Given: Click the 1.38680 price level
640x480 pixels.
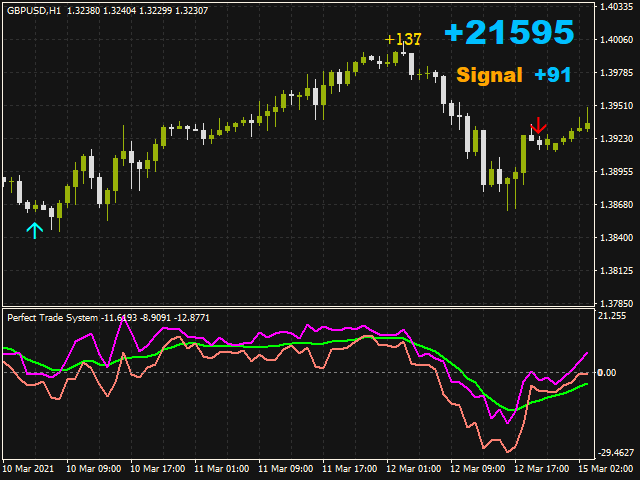Looking at the screenshot, I should (616, 204).
